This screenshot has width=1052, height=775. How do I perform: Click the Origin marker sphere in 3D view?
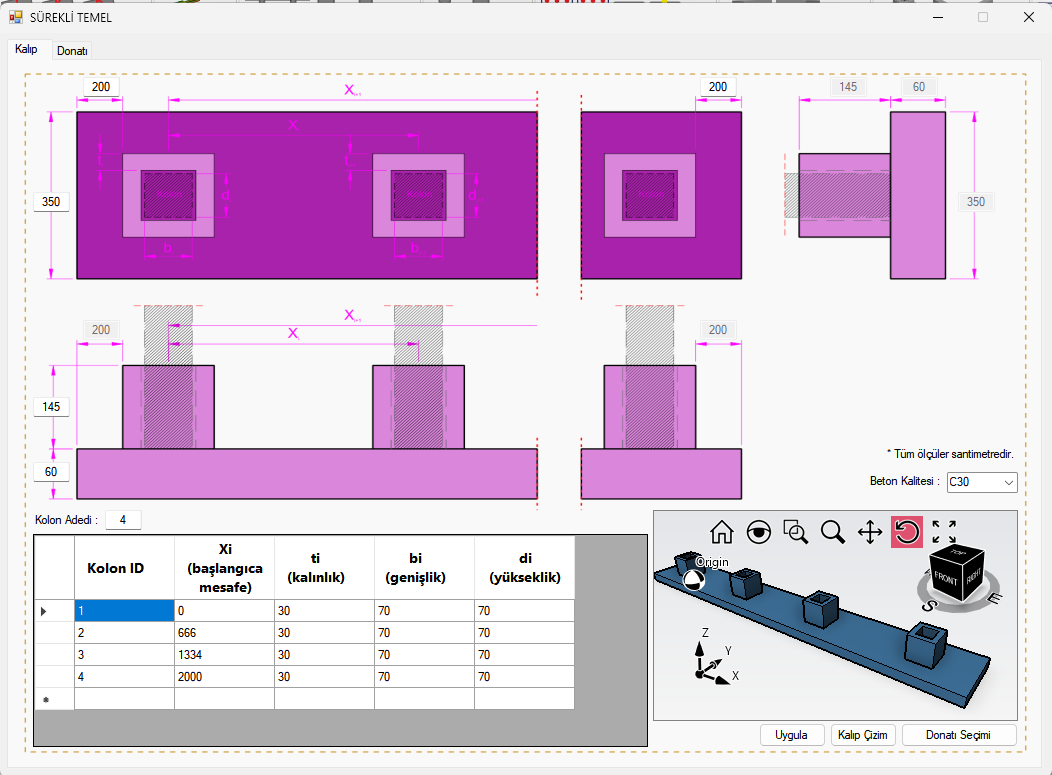coord(692,581)
